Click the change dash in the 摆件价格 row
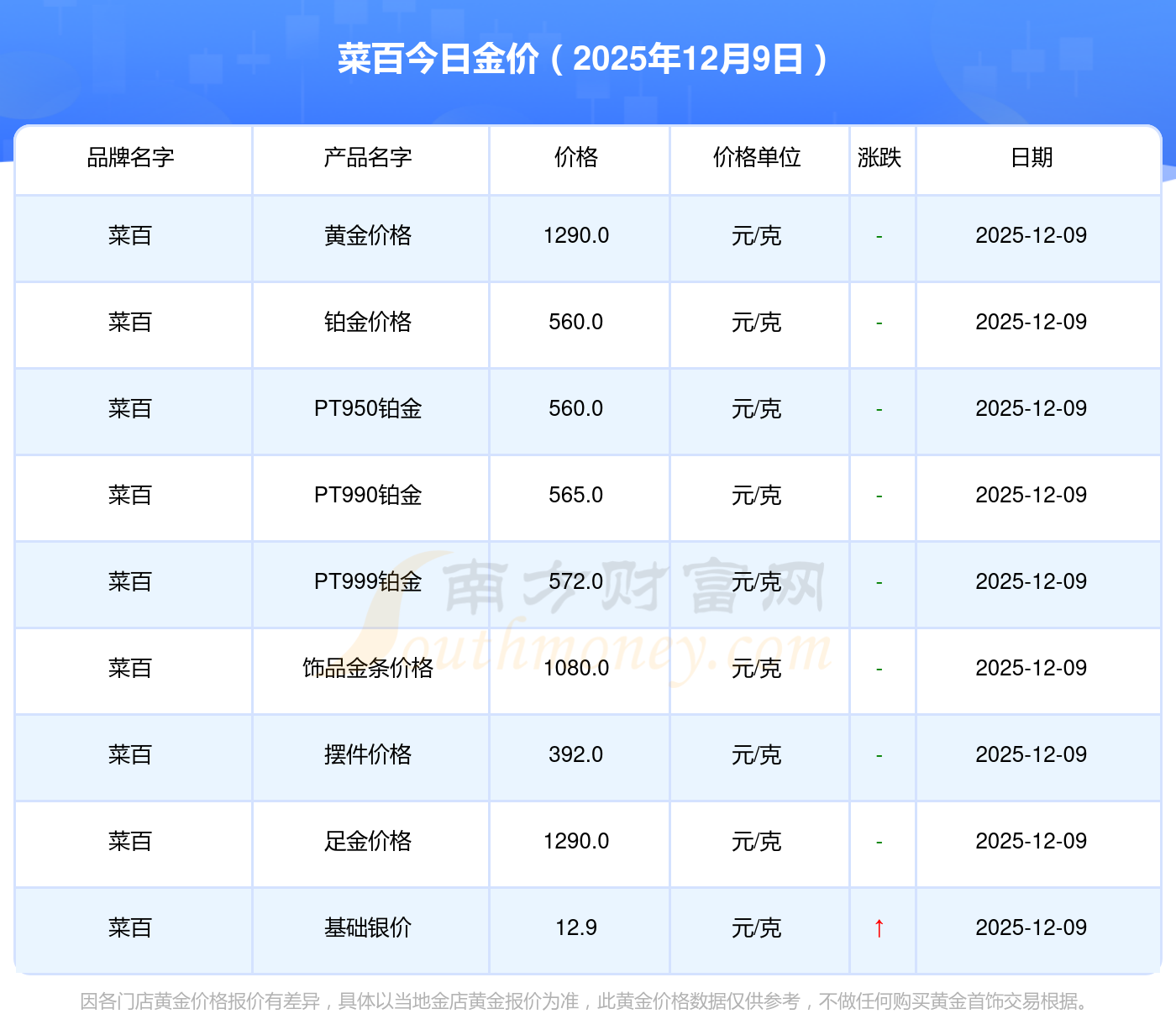1176x1014 pixels. point(879,755)
